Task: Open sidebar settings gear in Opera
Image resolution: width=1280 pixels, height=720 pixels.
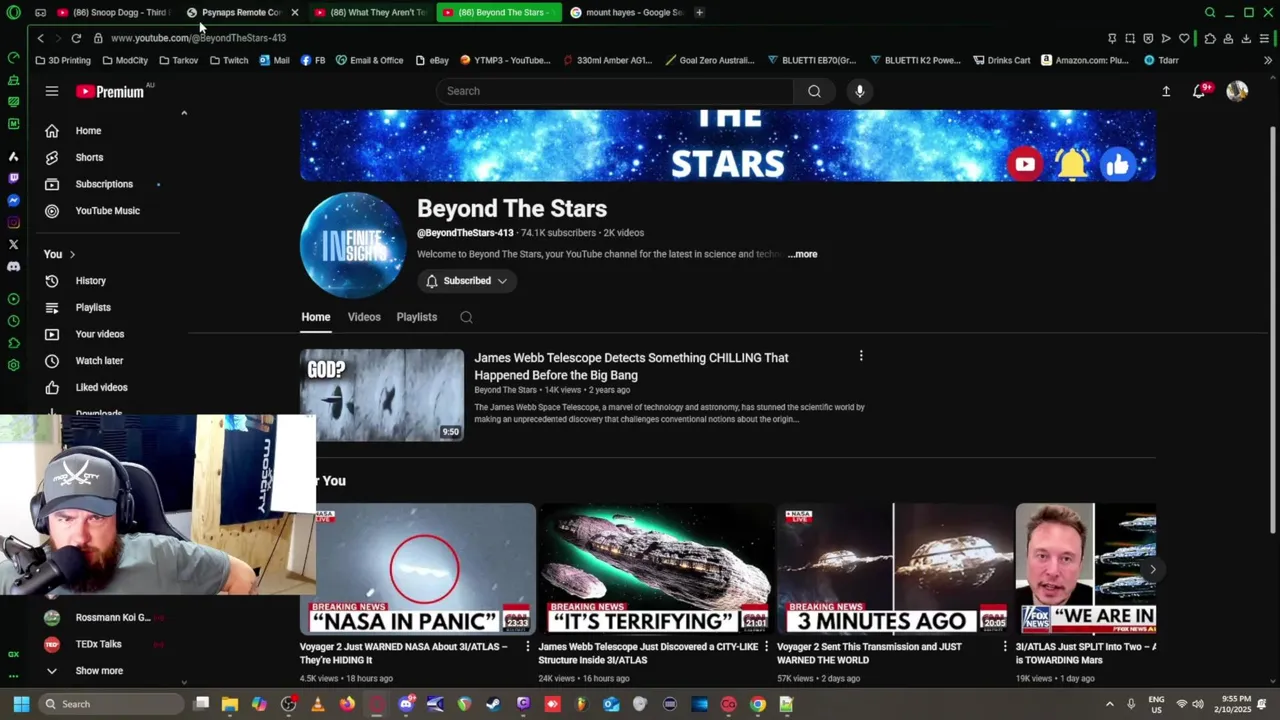Action: (13, 365)
